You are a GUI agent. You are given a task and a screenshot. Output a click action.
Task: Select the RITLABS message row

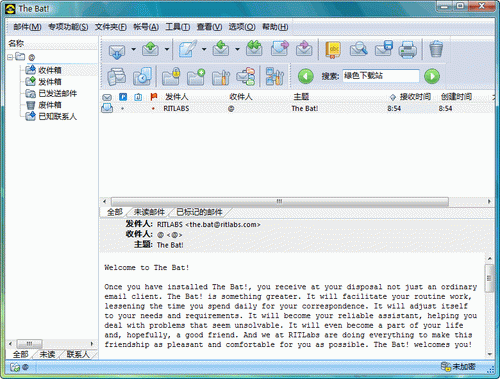coord(297,108)
